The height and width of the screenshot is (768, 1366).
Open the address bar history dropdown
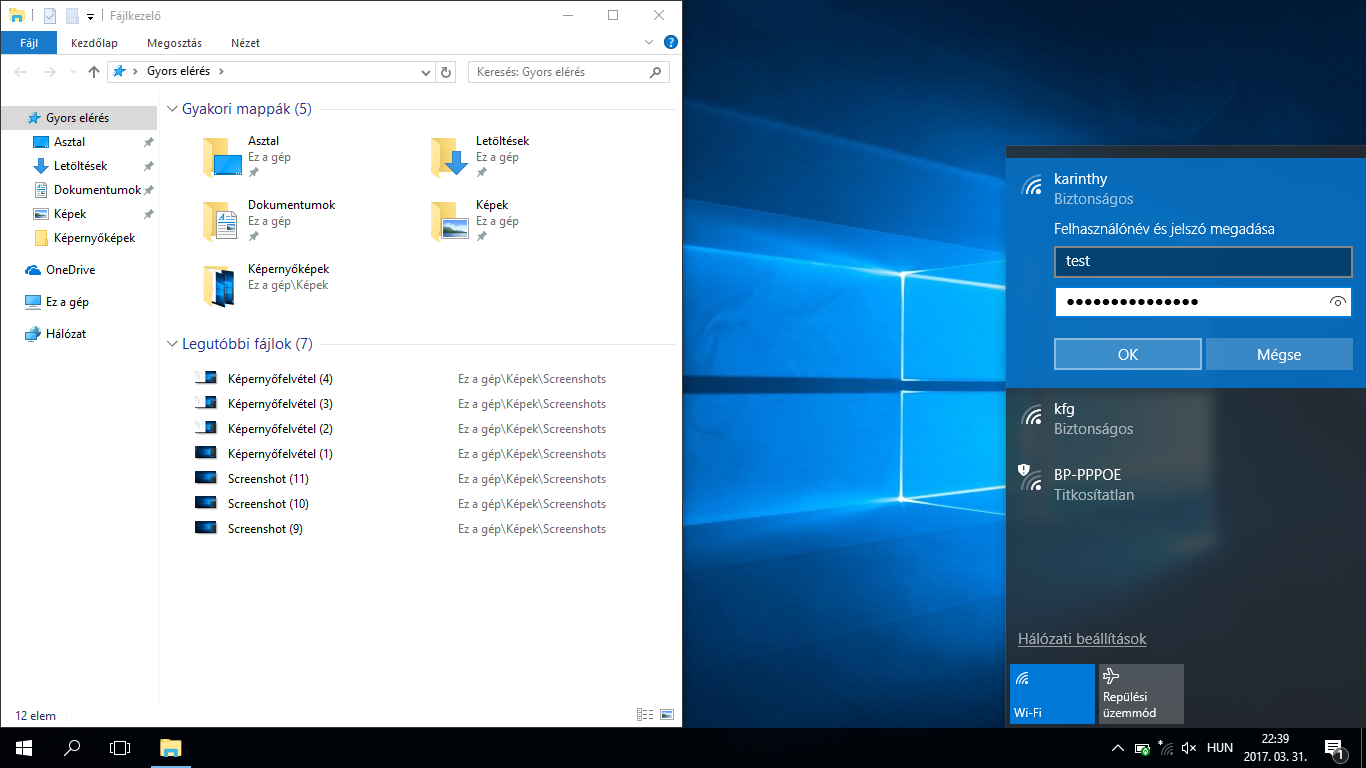426,72
